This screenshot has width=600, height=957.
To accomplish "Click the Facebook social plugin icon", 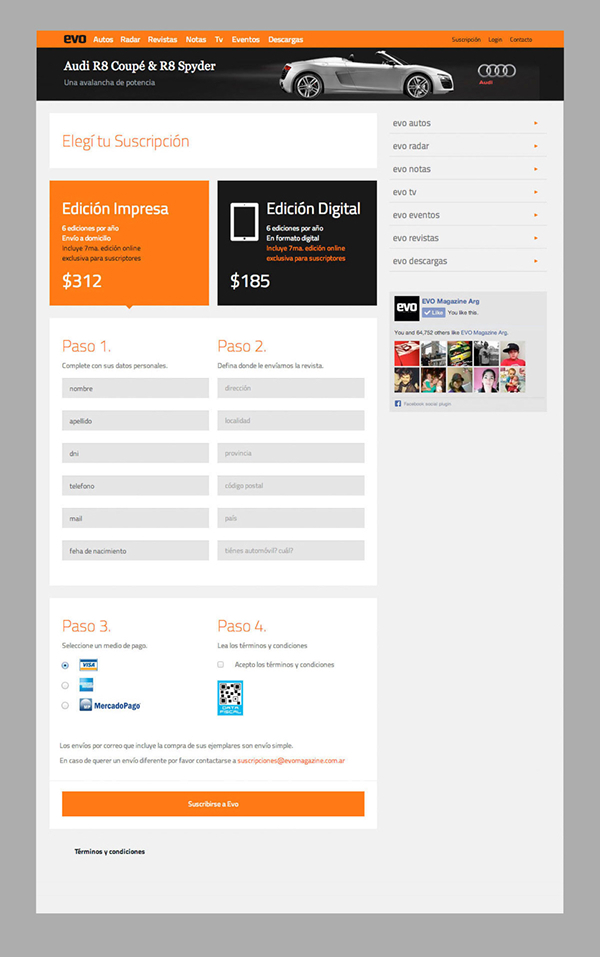I will [x=398, y=403].
